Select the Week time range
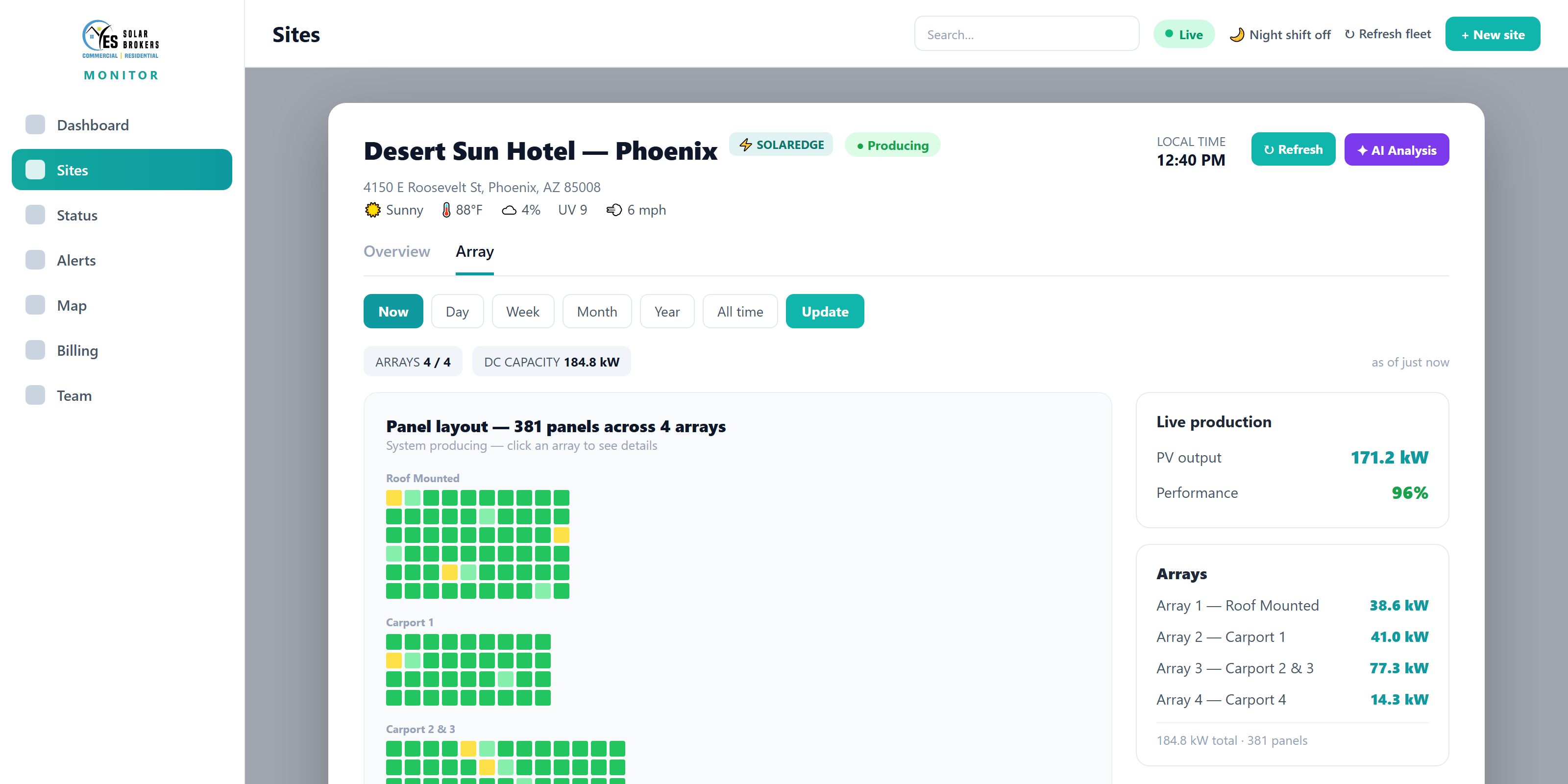The height and width of the screenshot is (784, 1568). pos(523,311)
